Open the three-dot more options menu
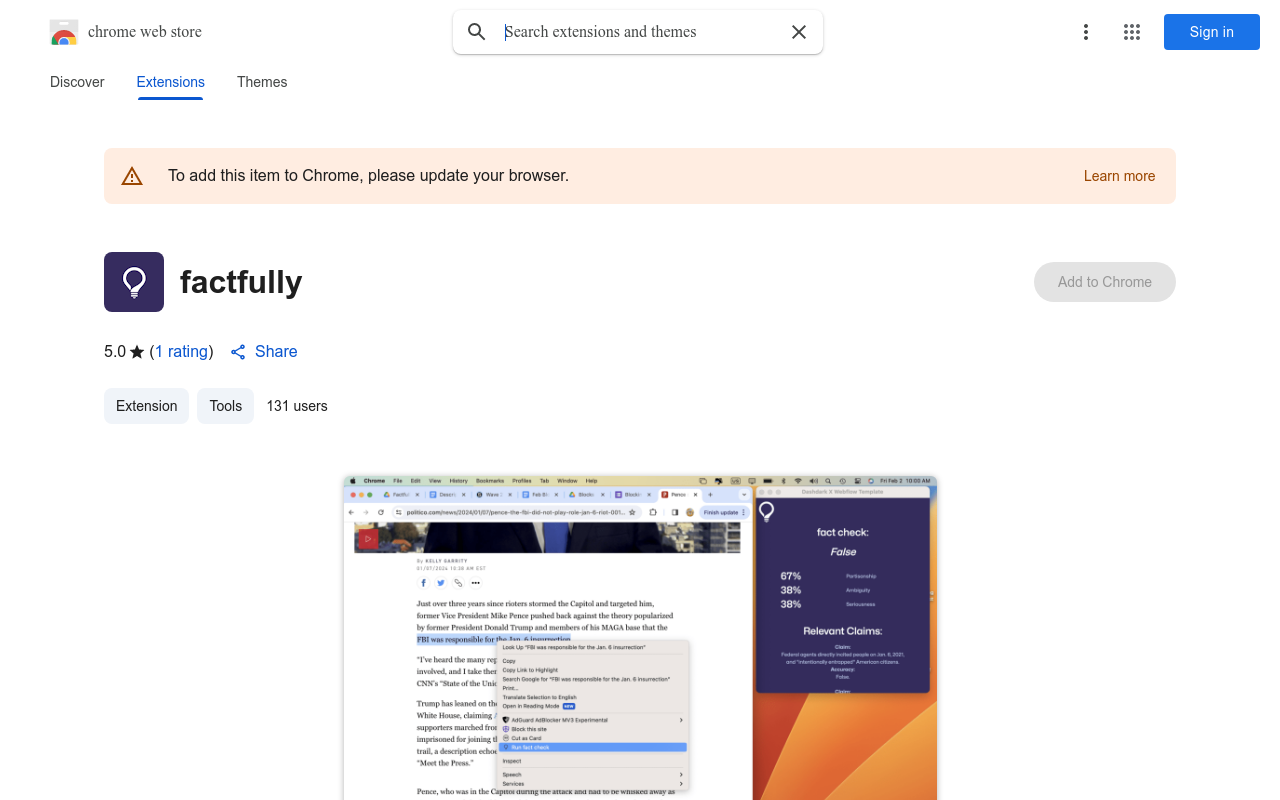 tap(1086, 32)
